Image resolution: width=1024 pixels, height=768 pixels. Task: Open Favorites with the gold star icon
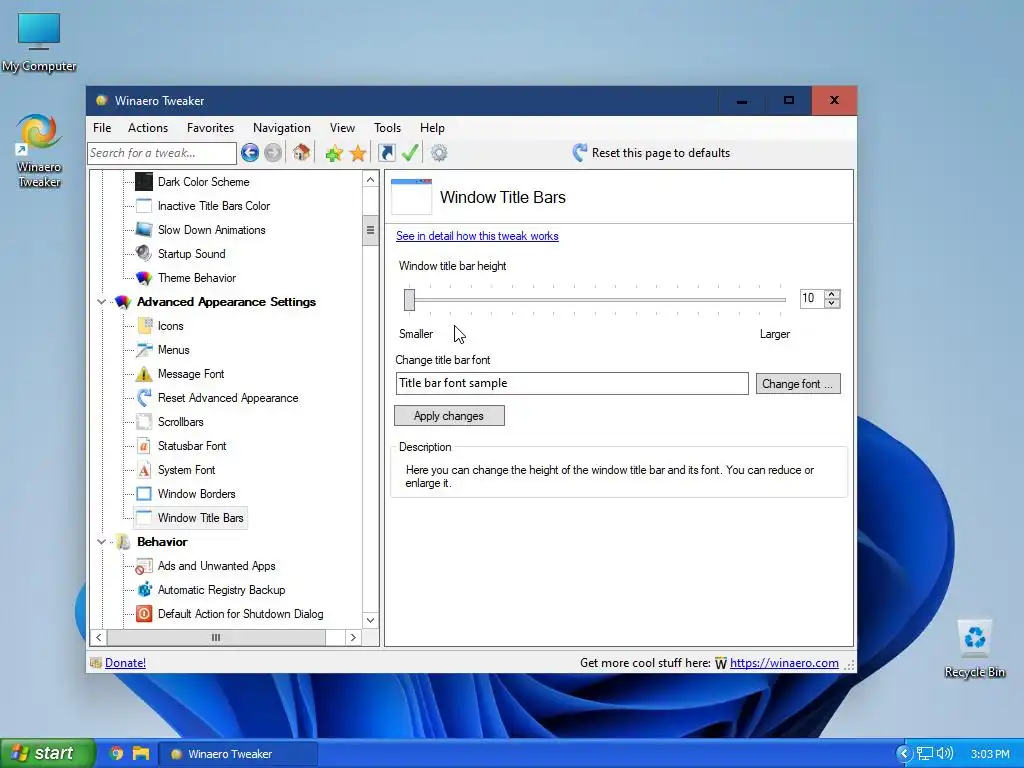pyautogui.click(x=358, y=153)
